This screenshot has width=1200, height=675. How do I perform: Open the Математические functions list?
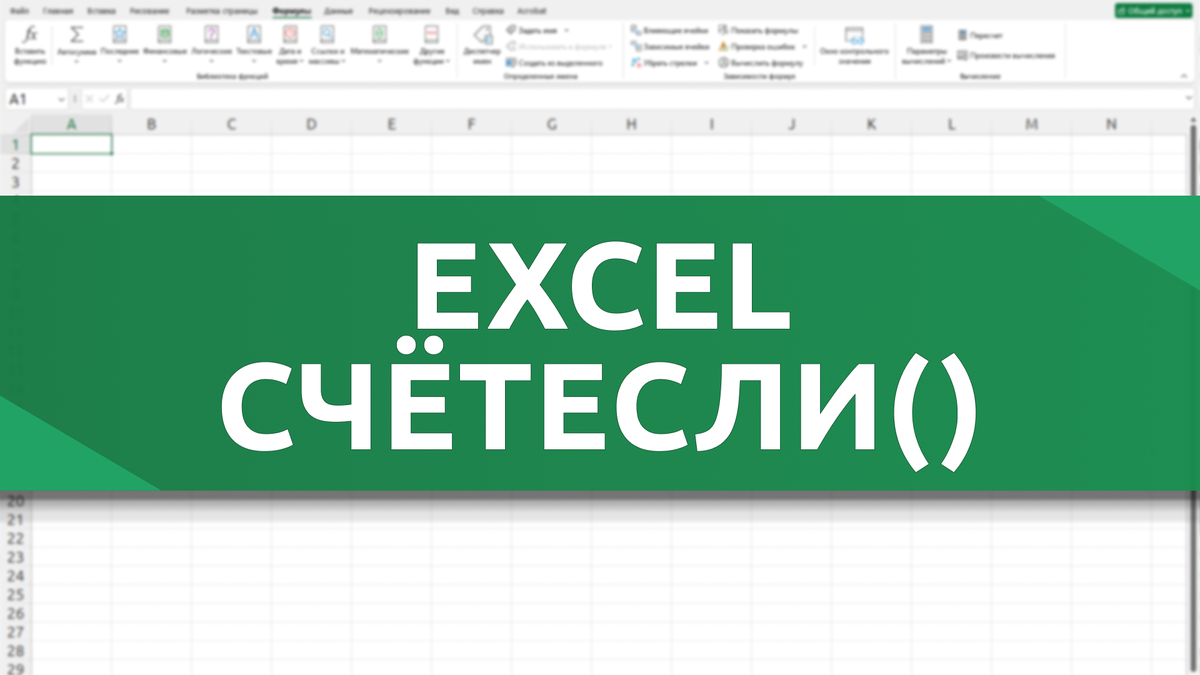point(379,45)
